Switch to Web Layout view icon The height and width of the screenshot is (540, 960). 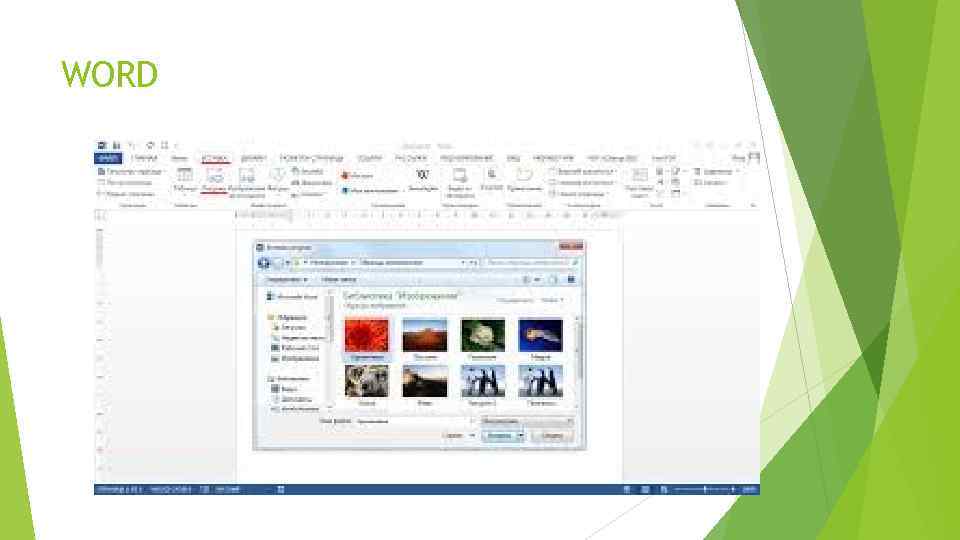pyautogui.click(x=664, y=490)
